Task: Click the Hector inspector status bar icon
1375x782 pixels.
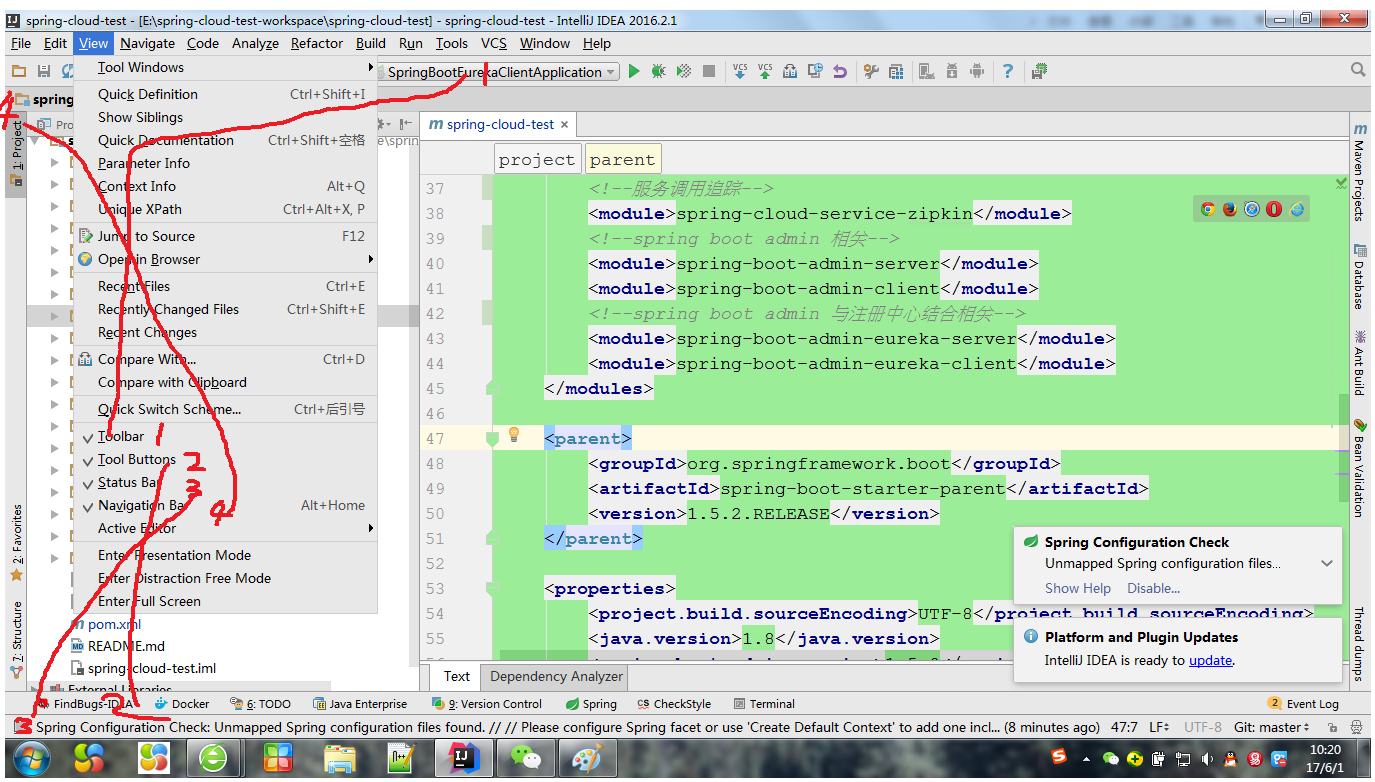Action: [1356, 728]
